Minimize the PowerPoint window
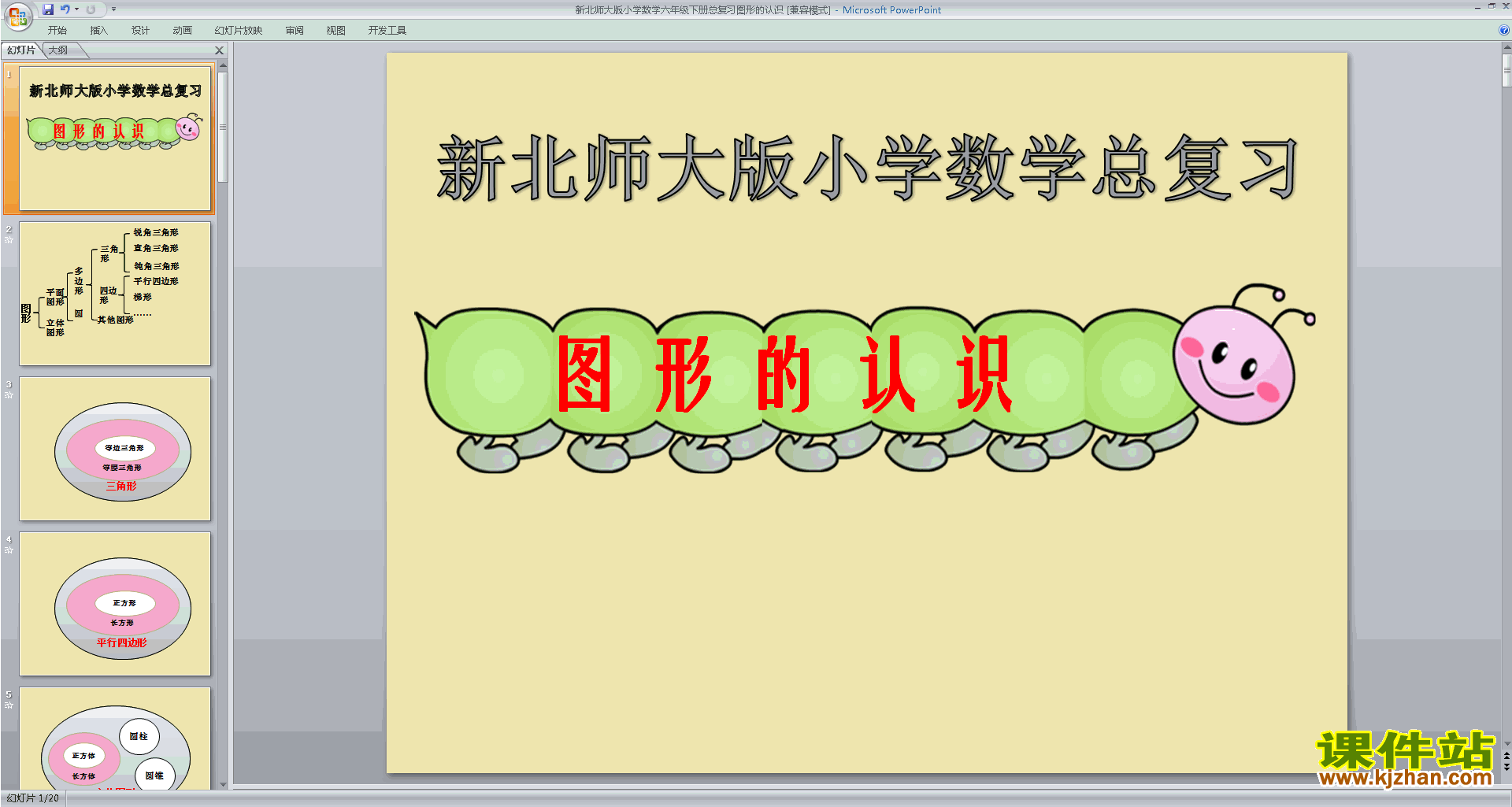This screenshot has width=1512, height=807. 1477,7
